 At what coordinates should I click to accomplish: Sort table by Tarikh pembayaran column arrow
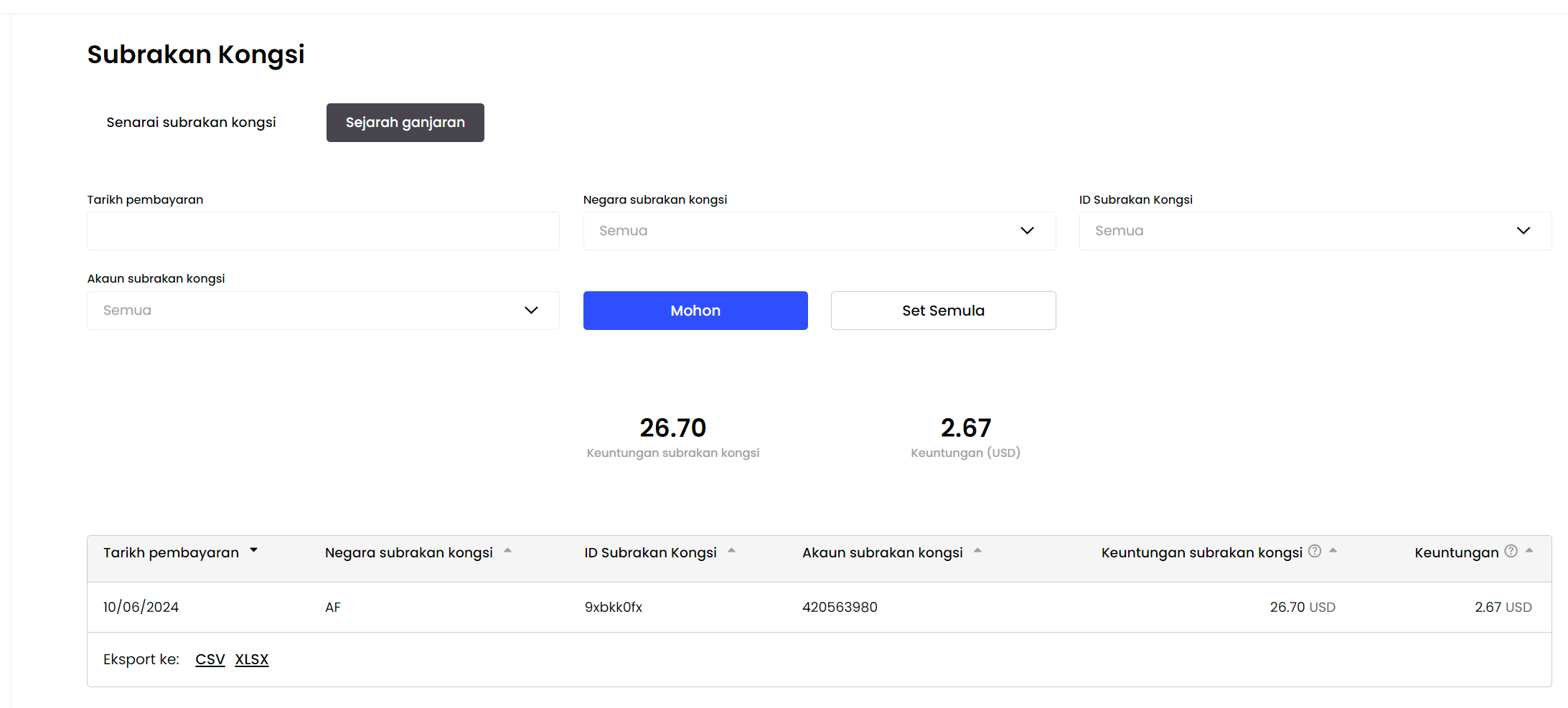click(253, 551)
